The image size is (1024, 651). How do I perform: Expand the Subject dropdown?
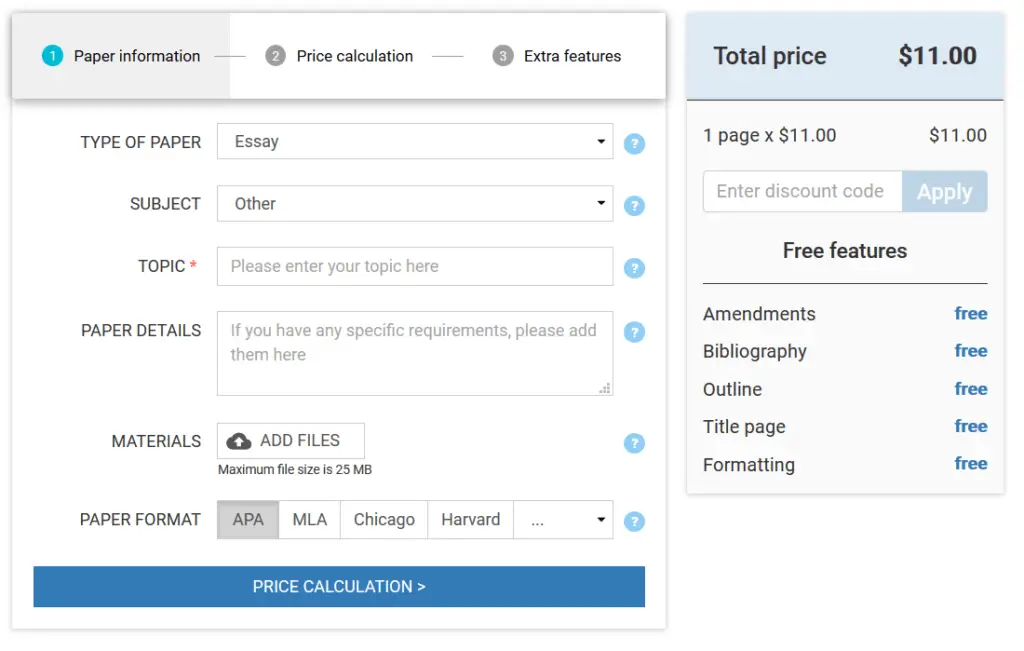(x=414, y=204)
